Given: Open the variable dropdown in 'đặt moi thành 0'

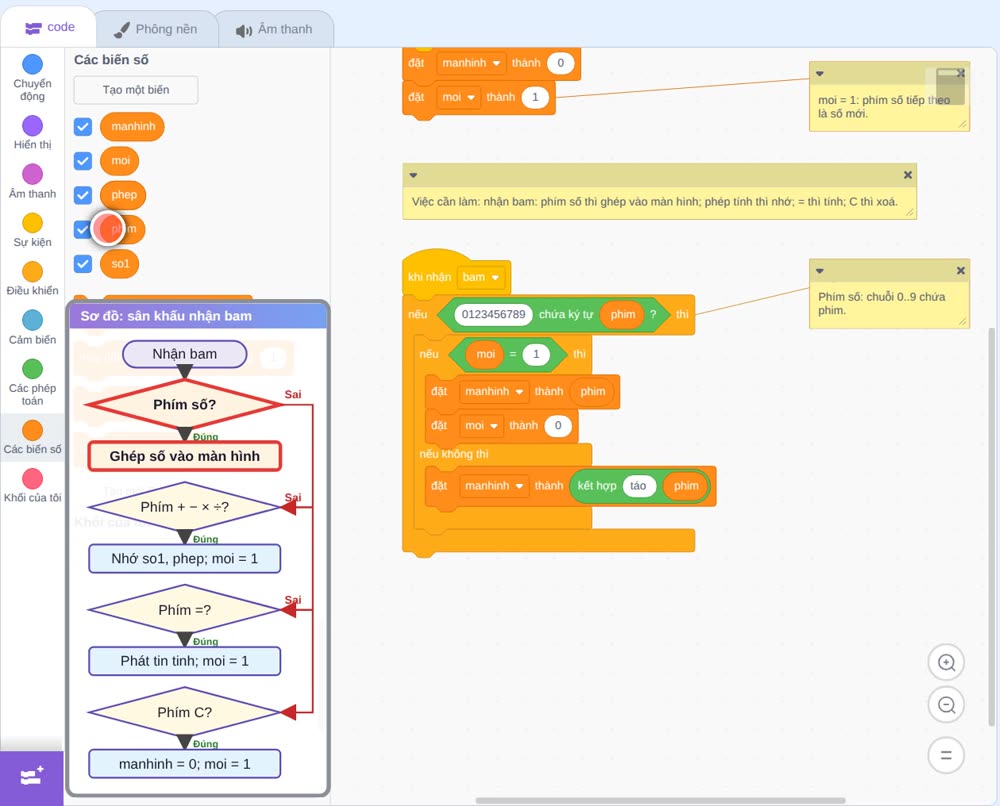Looking at the screenshot, I should pos(482,425).
